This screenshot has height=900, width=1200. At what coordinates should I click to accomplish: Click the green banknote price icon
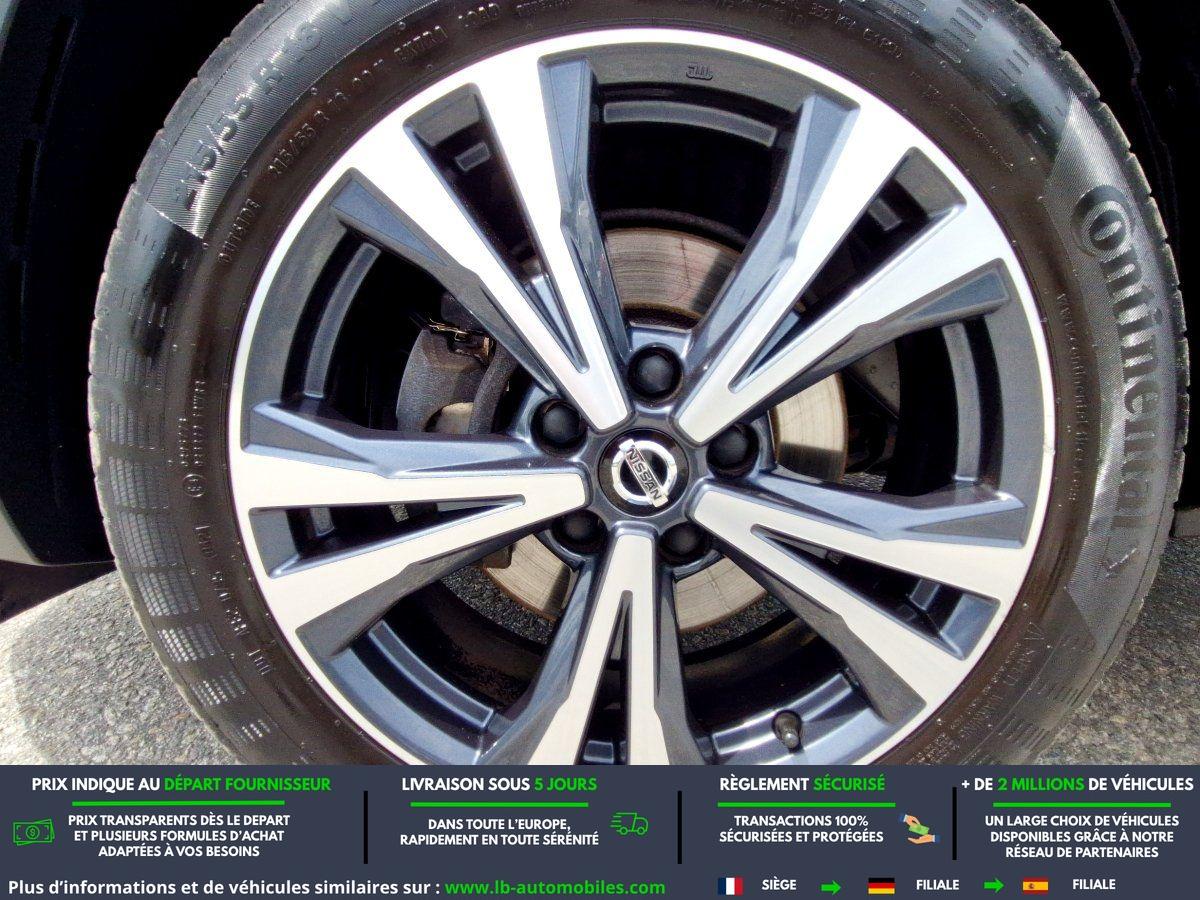point(33,831)
